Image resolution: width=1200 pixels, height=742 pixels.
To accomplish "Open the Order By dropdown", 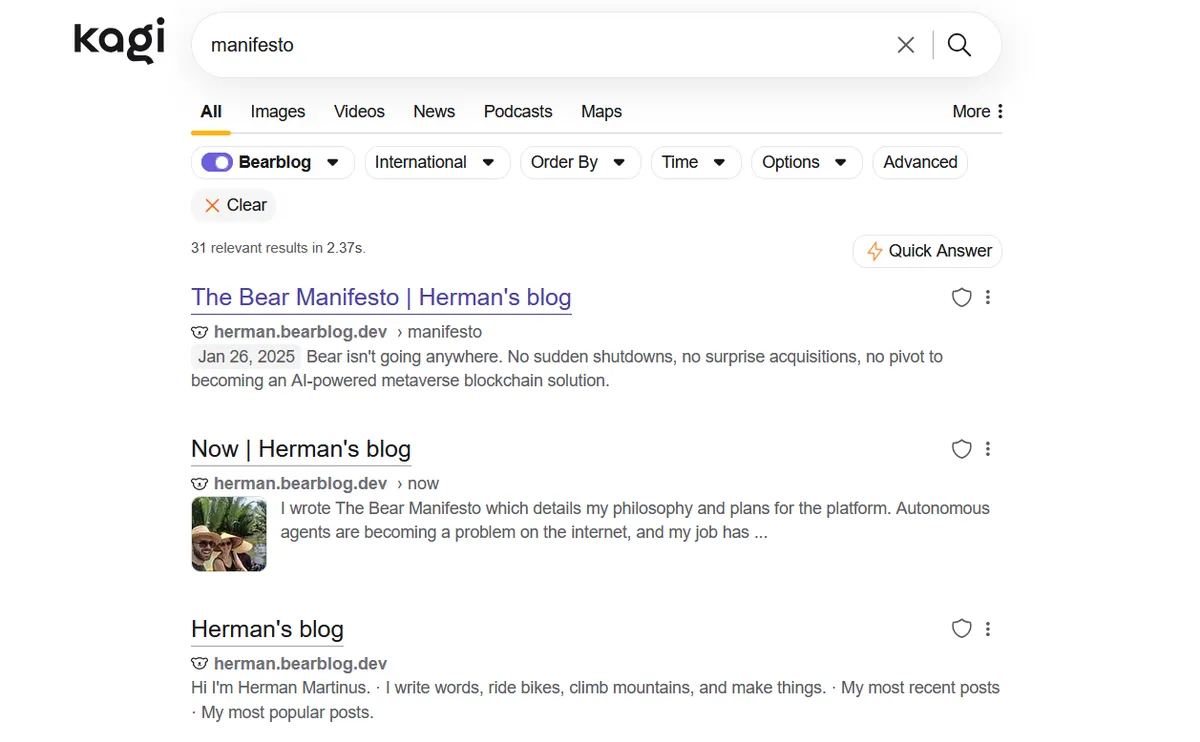I will point(580,162).
